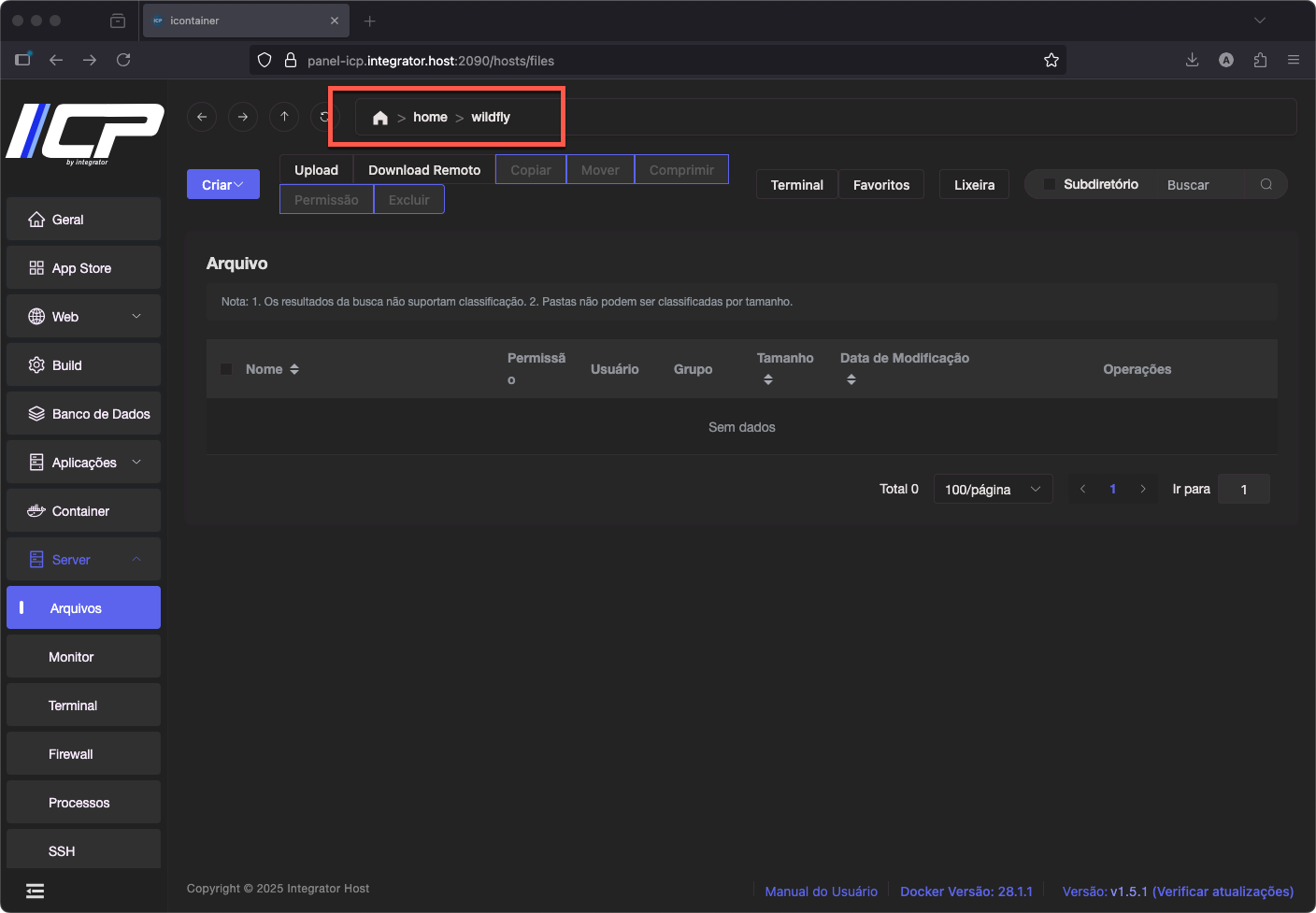The image size is (1316, 913).
Task: Open the 100/página page size dropdown
Action: click(993, 490)
